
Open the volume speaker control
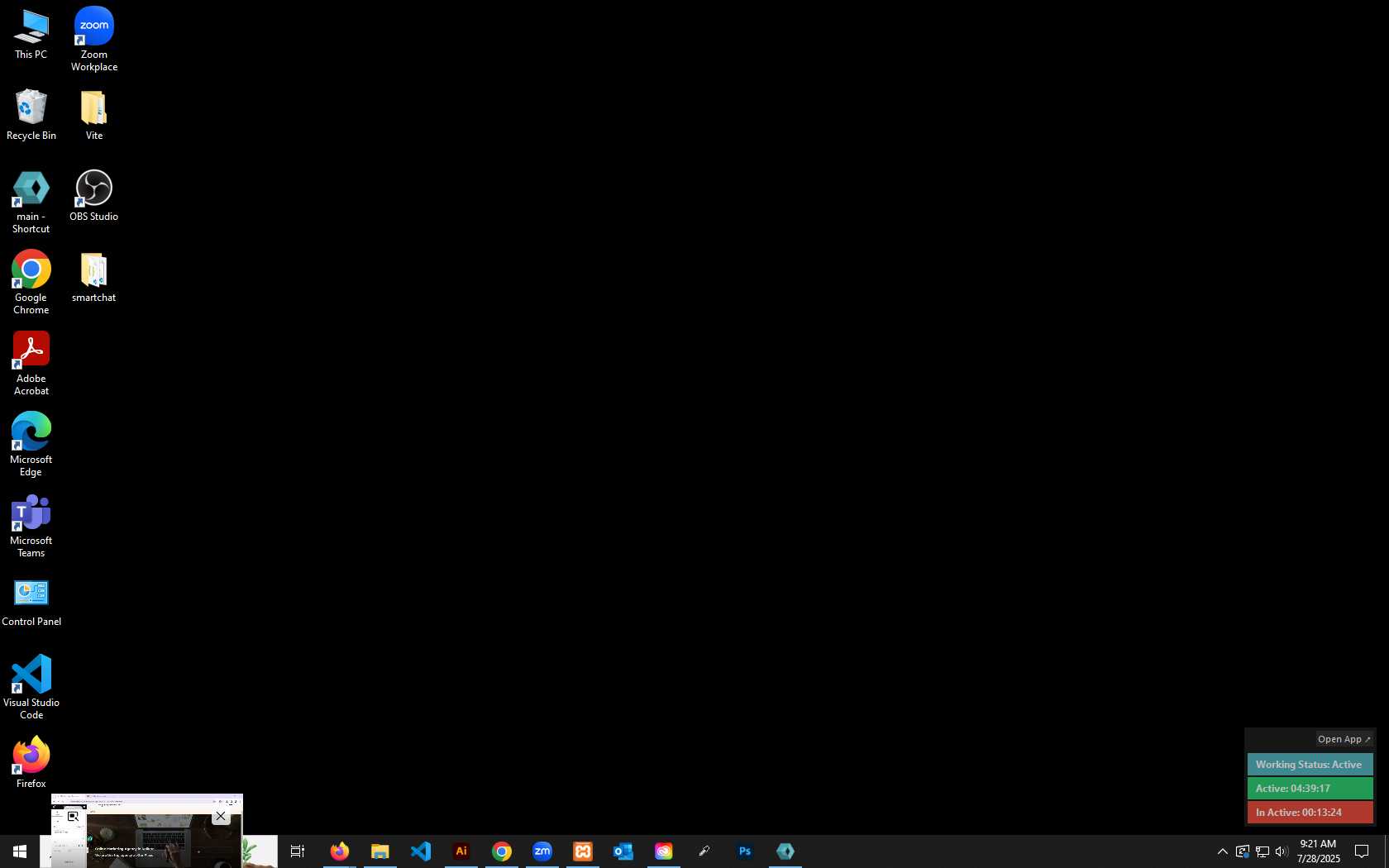point(1282,851)
